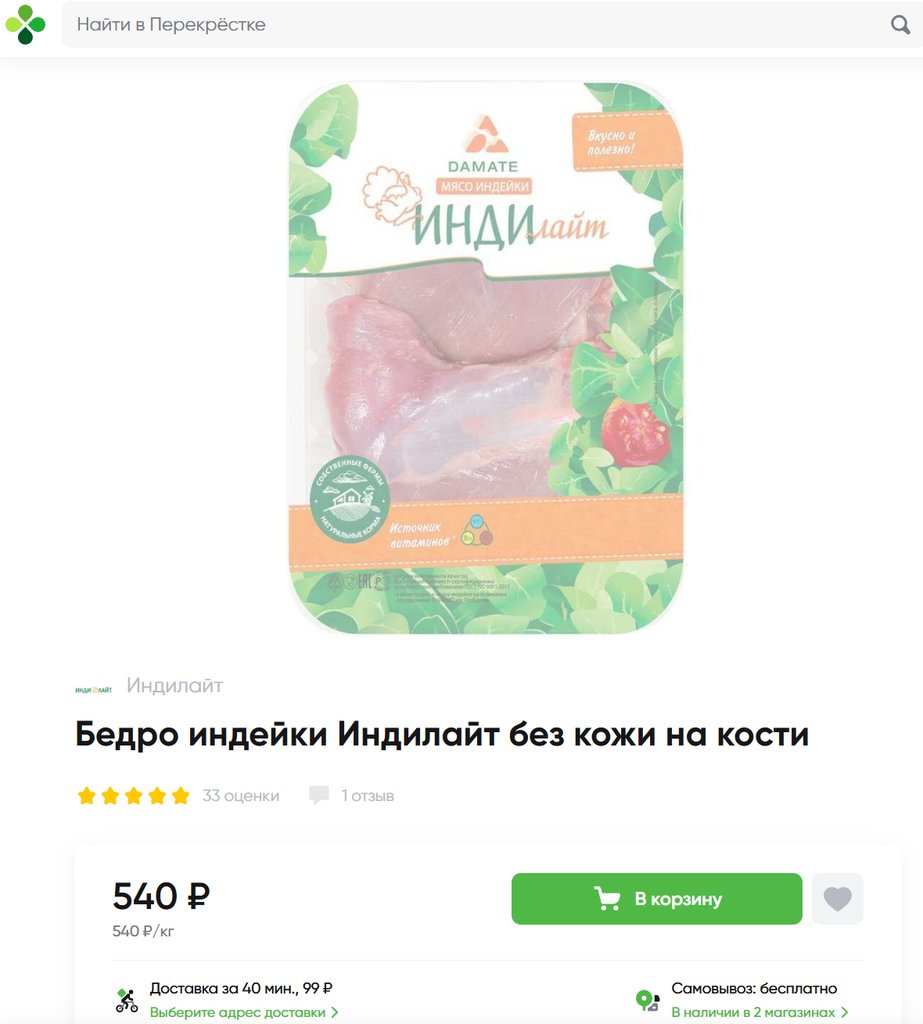Open the '1 отзыв' reviews link
923x1024 pixels.
[367, 795]
